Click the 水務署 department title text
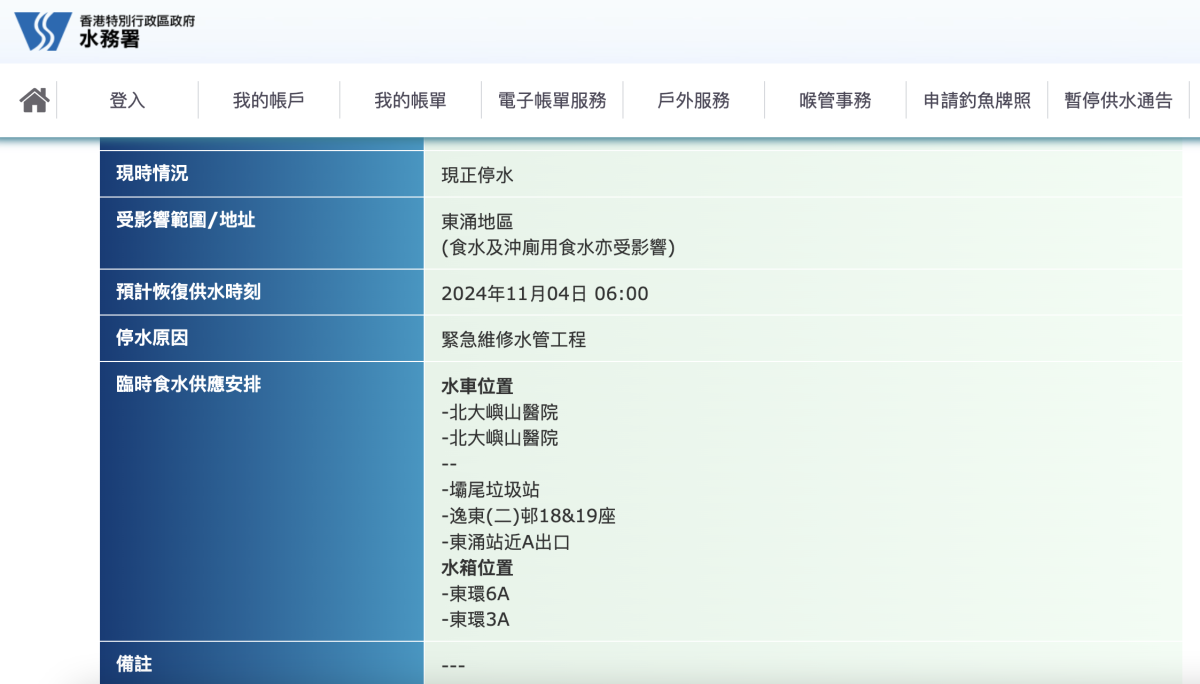 (109, 40)
